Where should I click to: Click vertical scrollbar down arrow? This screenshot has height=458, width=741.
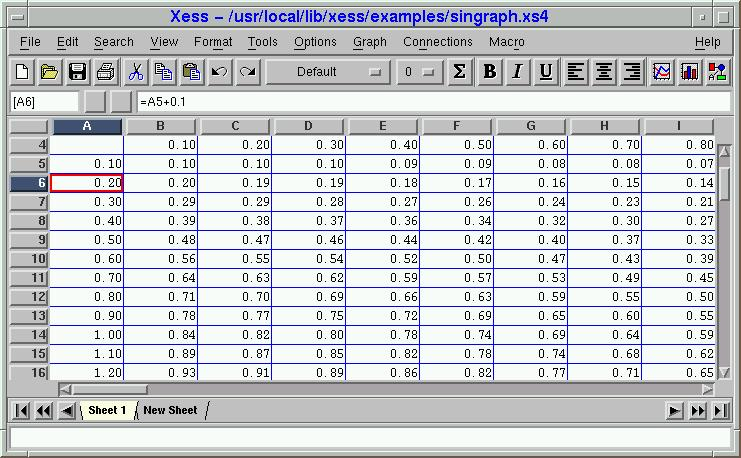pos(724,373)
